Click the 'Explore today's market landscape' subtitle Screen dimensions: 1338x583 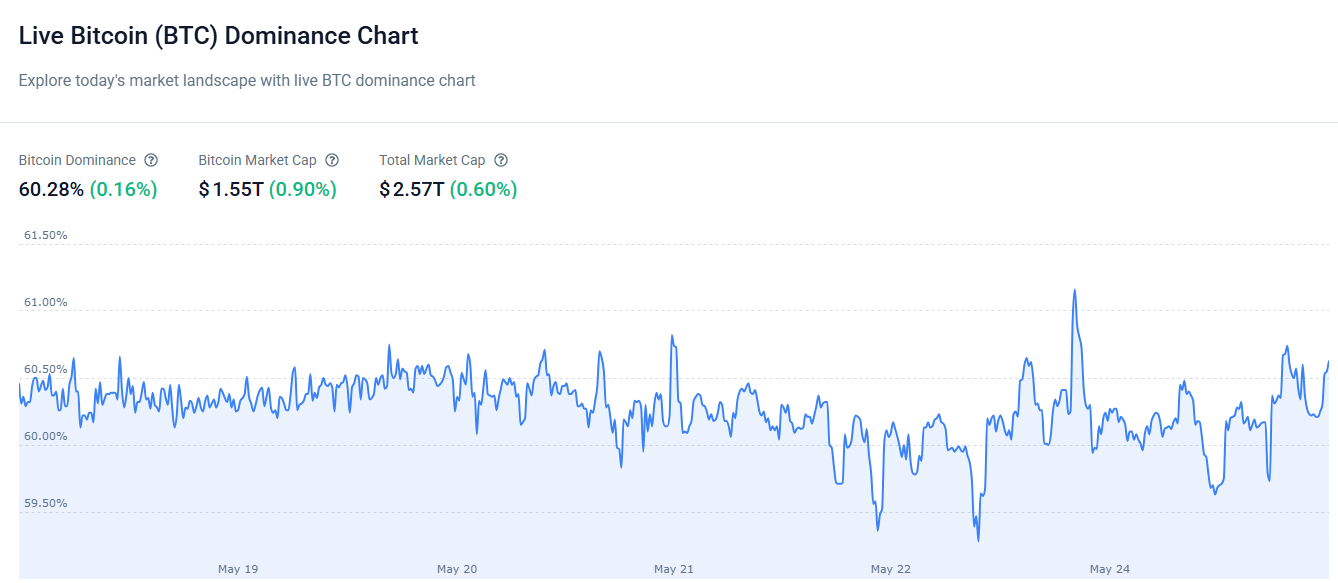247,80
